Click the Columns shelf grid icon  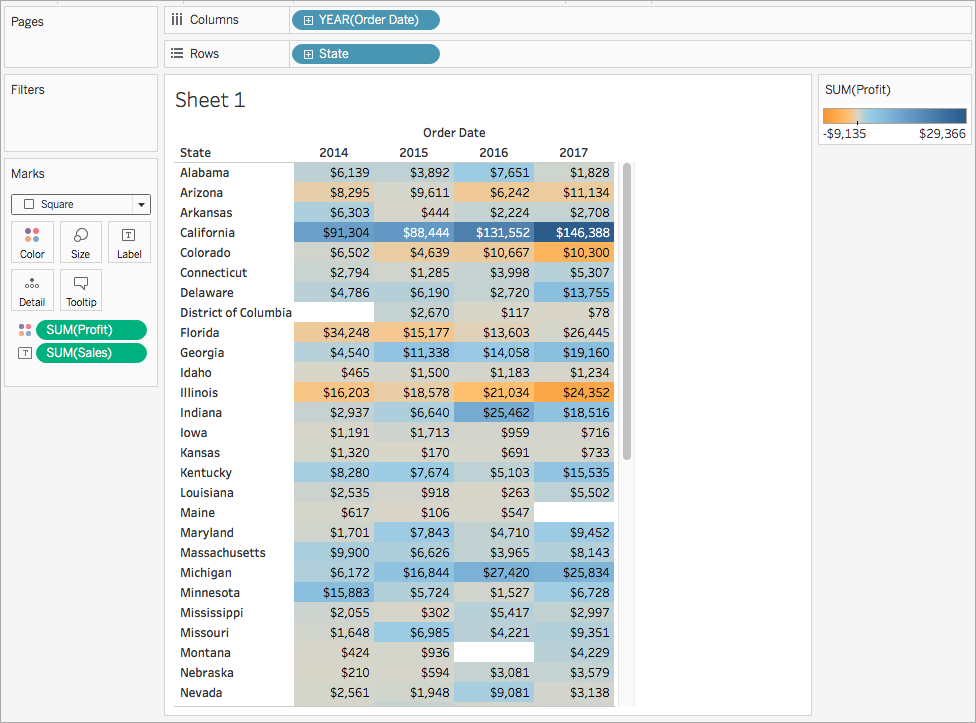[177, 19]
